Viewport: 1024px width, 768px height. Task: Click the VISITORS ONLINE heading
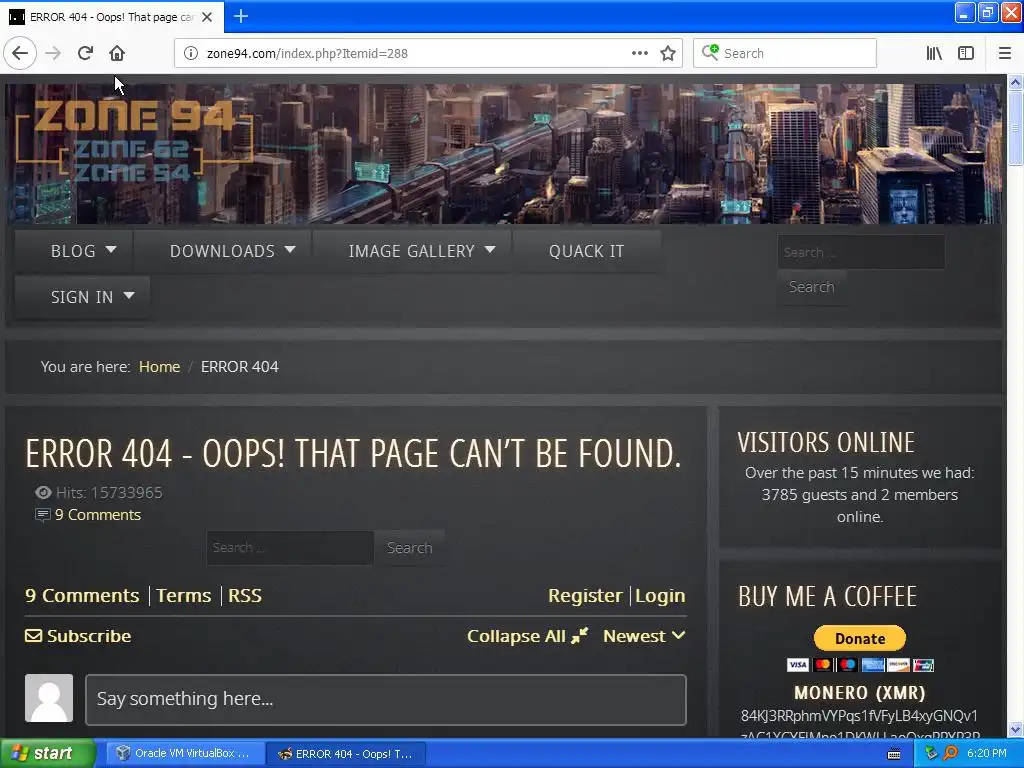click(x=826, y=442)
